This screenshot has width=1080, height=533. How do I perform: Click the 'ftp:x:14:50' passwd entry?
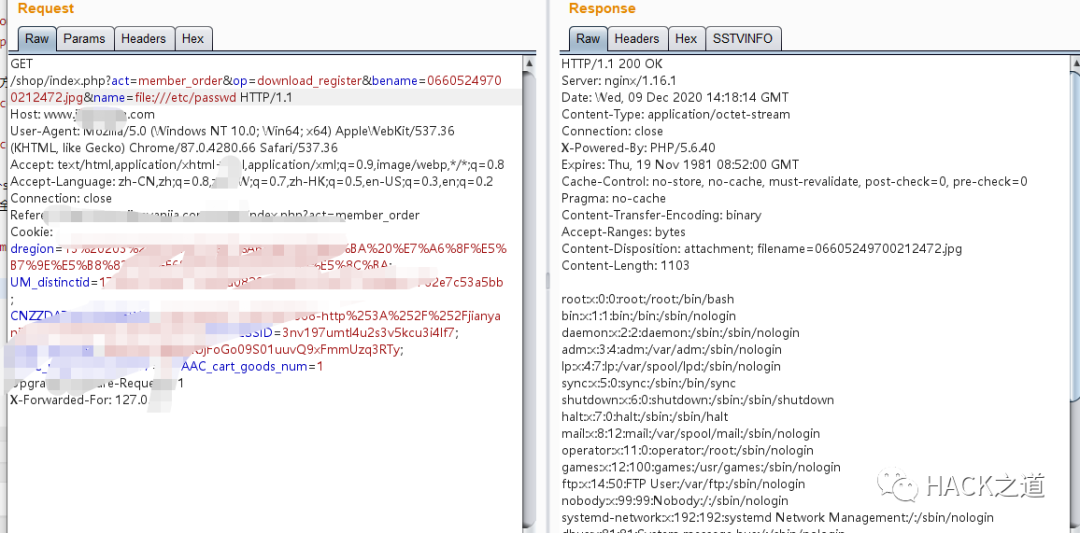click(x=683, y=484)
